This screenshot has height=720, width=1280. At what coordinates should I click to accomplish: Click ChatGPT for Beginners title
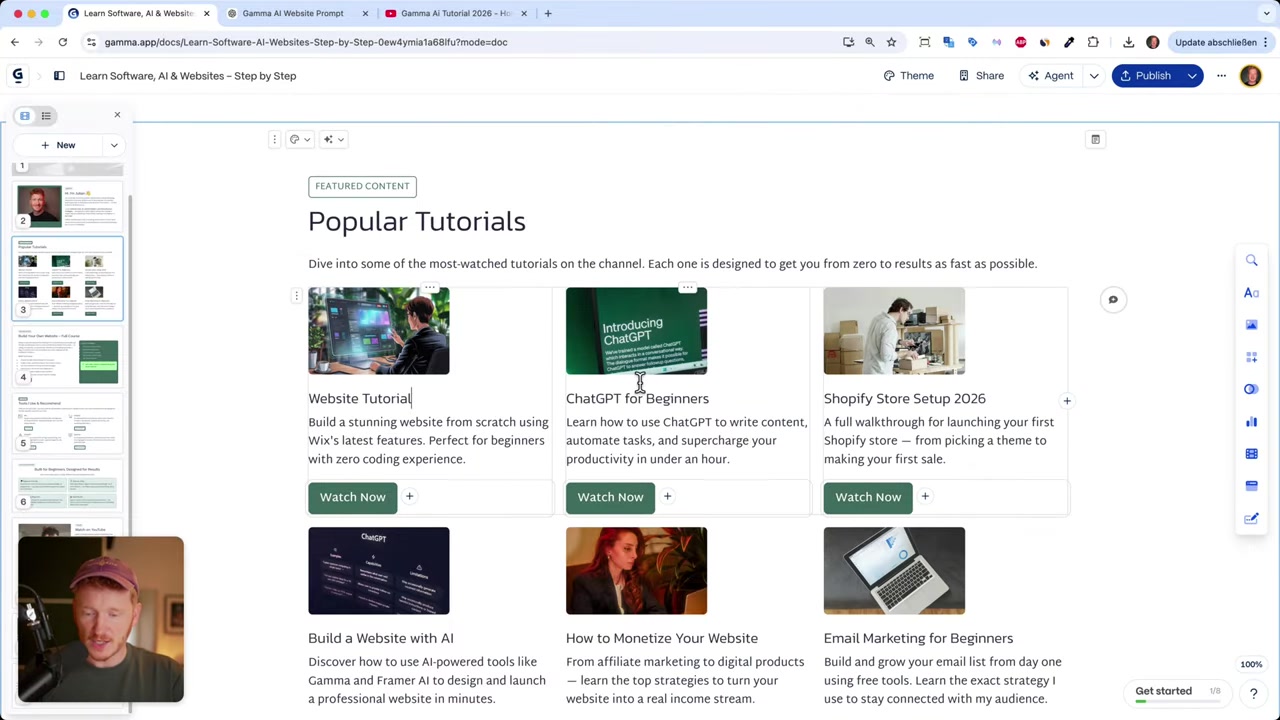pos(637,398)
